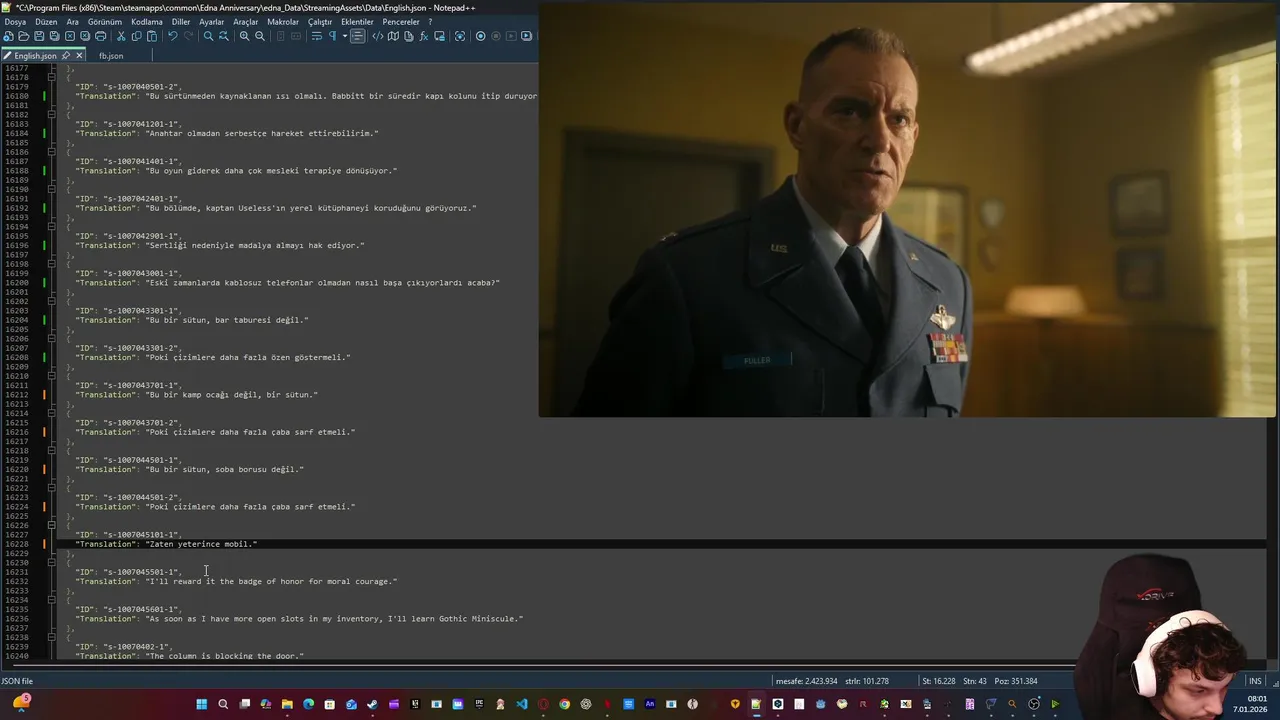
Task: Click the Copy toolbar icon
Action: click(137, 36)
